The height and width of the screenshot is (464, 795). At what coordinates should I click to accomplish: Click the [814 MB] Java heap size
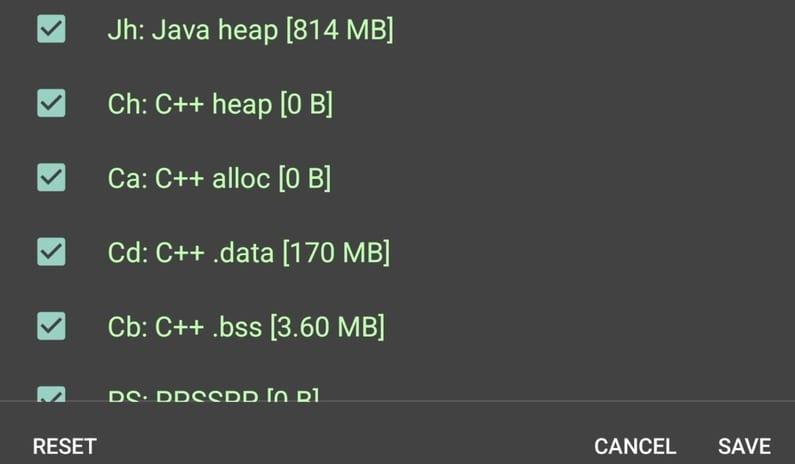[340, 30]
